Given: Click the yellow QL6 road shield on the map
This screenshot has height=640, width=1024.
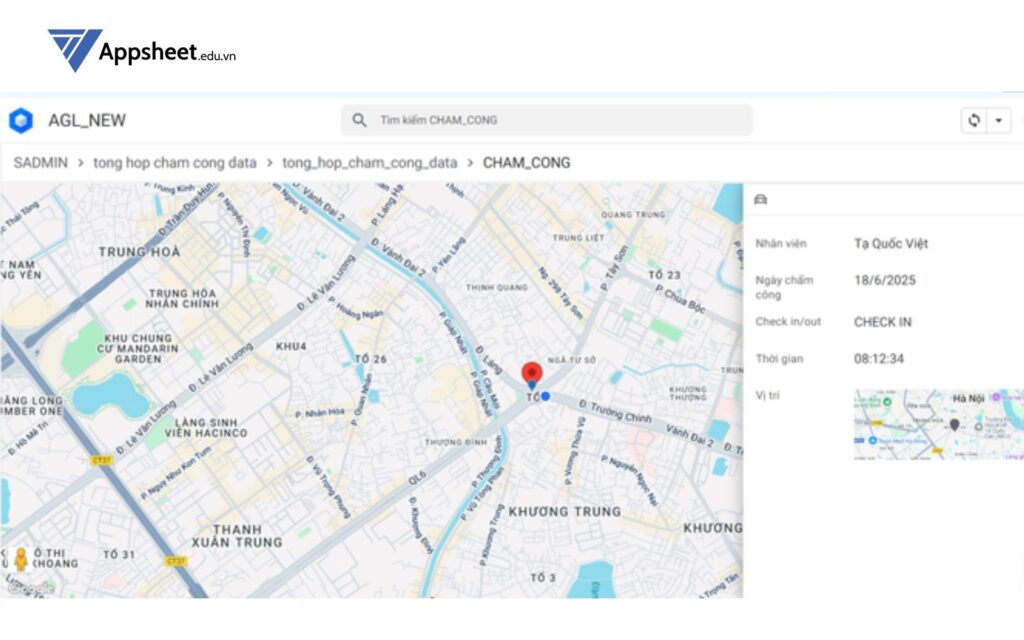Looking at the screenshot, I should pyautogui.click(x=418, y=475).
